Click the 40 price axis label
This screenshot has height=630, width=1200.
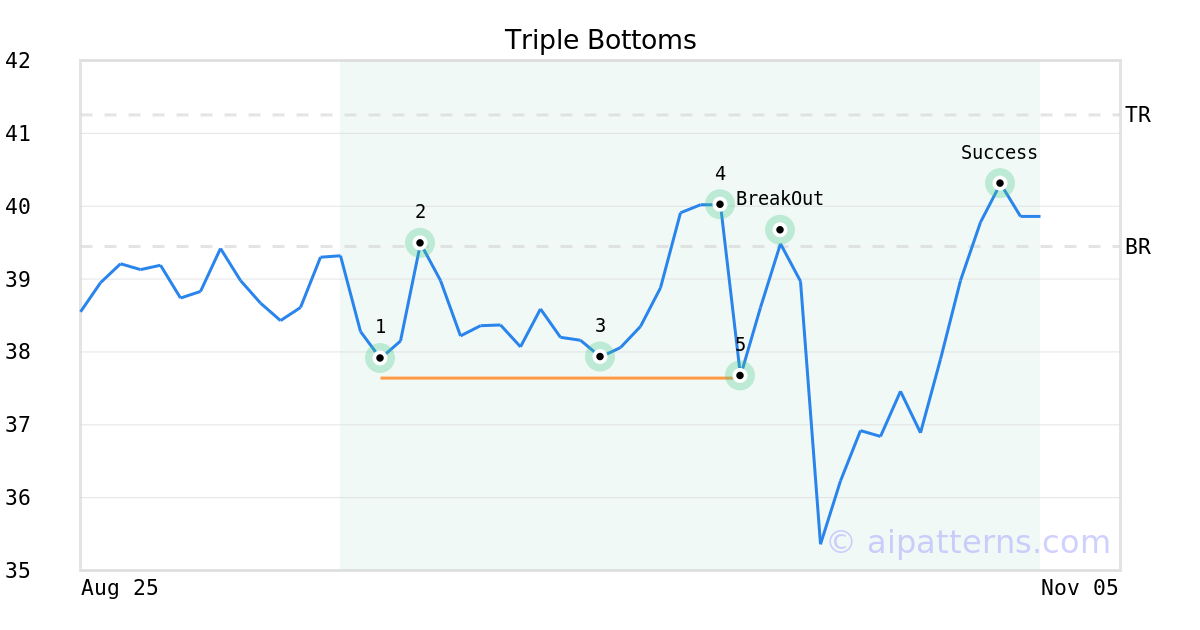18,207
